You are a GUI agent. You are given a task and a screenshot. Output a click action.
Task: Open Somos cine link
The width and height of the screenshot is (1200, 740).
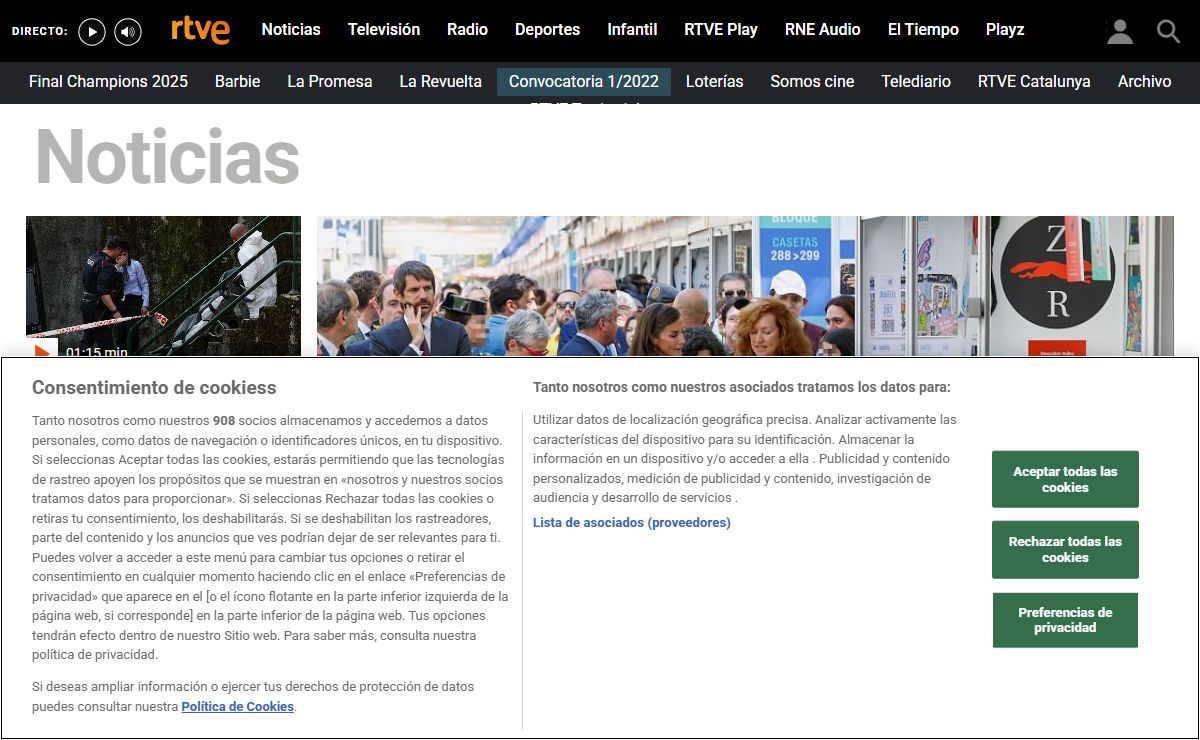click(812, 82)
